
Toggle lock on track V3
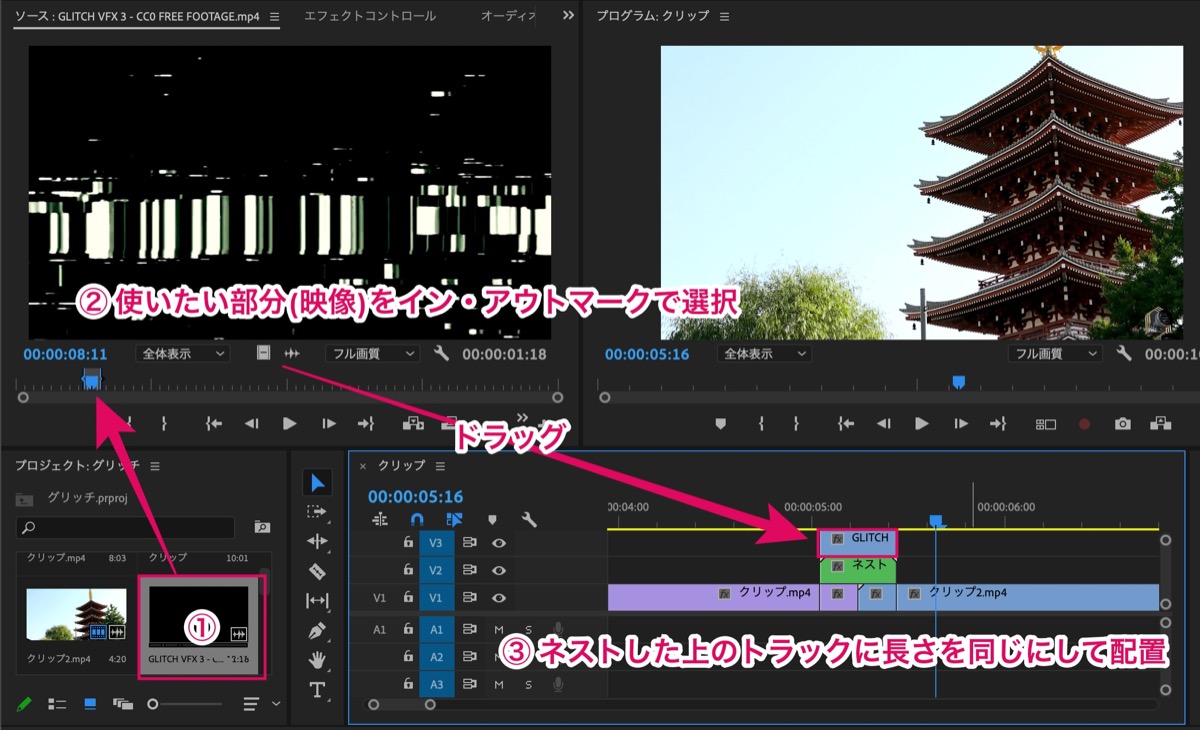408,542
